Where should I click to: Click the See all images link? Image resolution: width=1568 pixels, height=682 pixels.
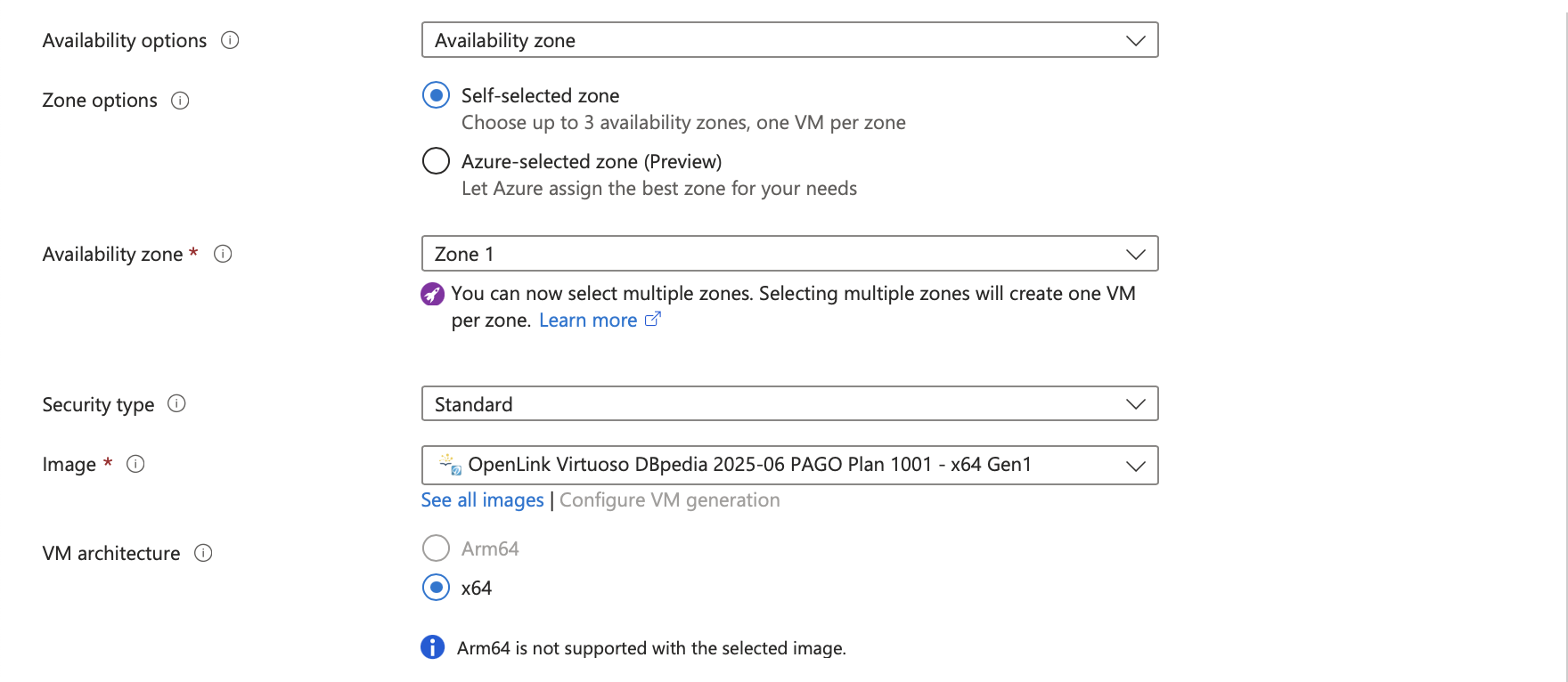coord(482,500)
